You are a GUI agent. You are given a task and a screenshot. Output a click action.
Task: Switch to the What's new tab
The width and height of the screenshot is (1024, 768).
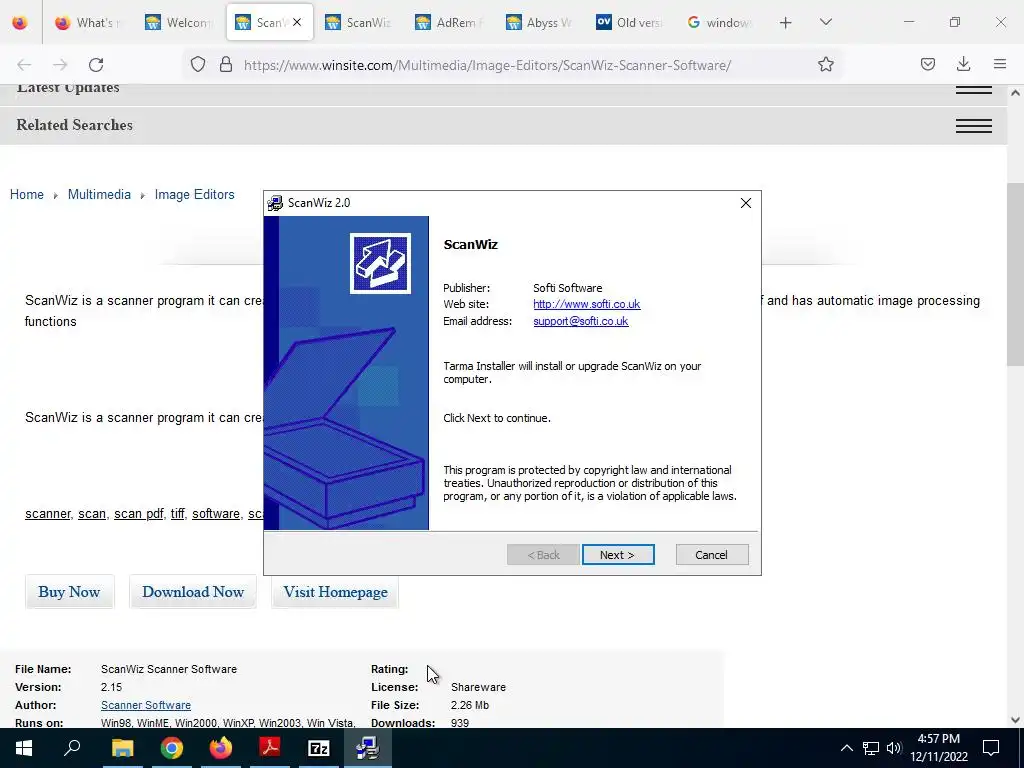click(x=88, y=23)
